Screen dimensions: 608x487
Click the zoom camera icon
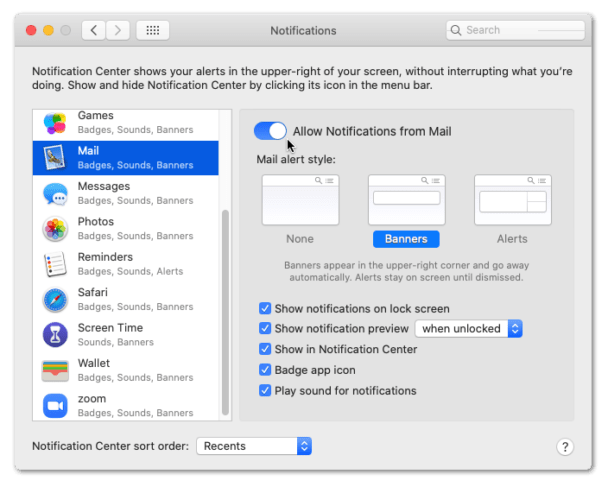pyautogui.click(x=55, y=406)
